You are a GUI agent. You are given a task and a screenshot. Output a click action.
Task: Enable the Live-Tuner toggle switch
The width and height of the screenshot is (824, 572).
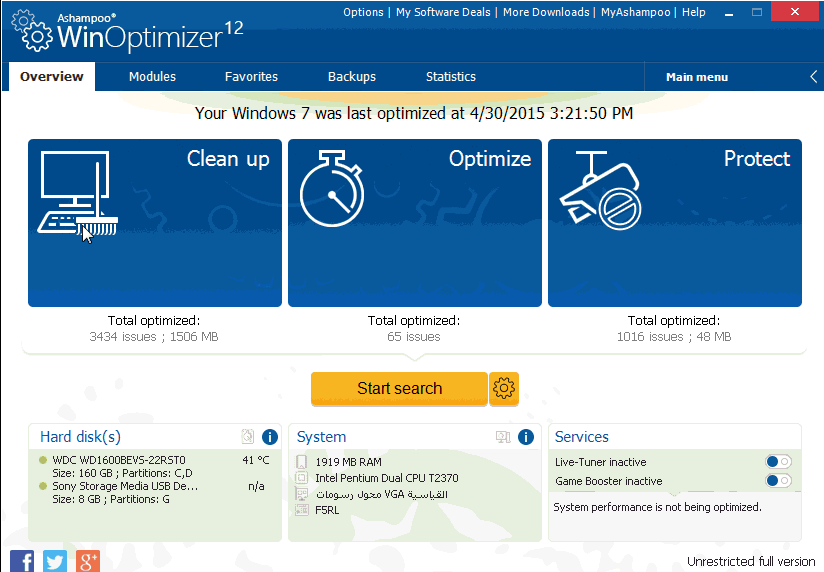coord(777,462)
